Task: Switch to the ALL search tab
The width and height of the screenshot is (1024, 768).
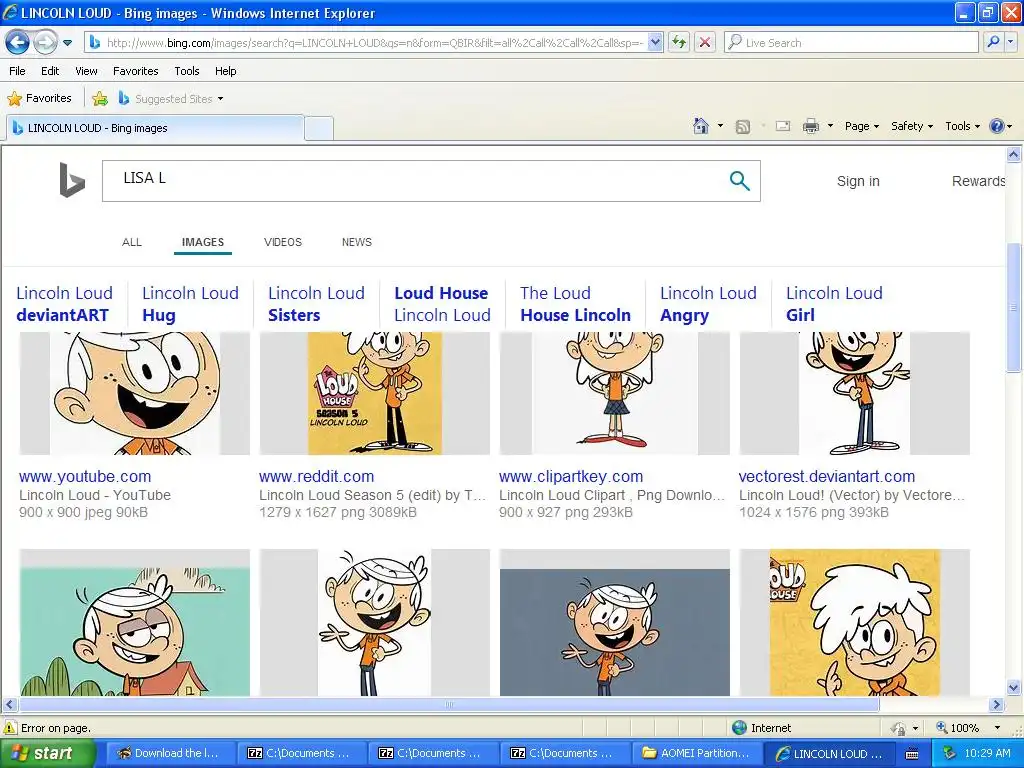Action: pyautogui.click(x=132, y=242)
